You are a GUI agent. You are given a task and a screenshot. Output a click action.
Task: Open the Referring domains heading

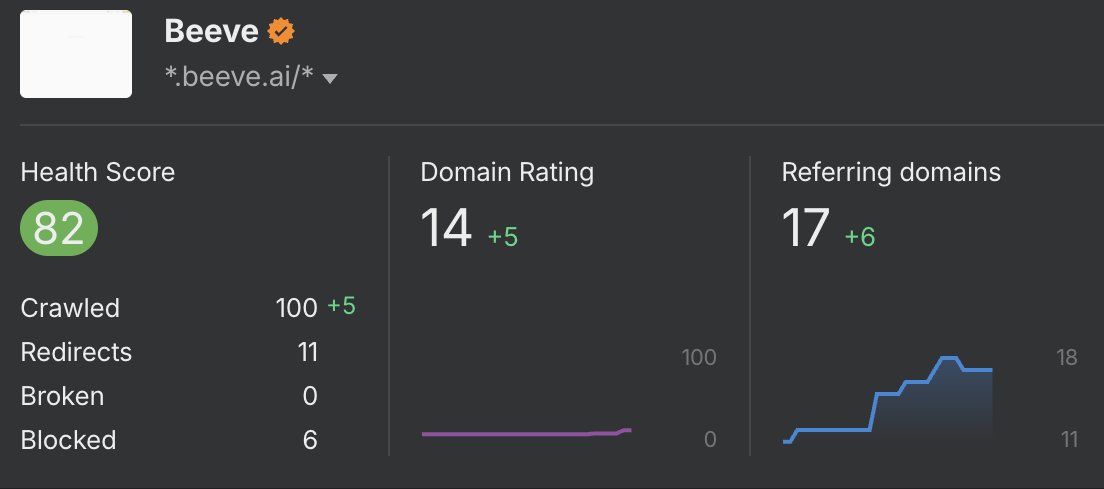point(891,172)
